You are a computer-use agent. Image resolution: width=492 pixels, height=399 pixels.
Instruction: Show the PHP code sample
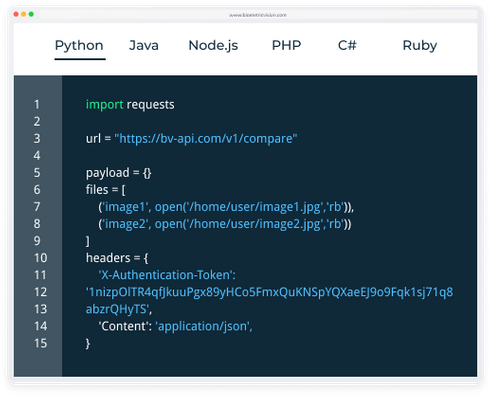pyautogui.click(x=286, y=46)
